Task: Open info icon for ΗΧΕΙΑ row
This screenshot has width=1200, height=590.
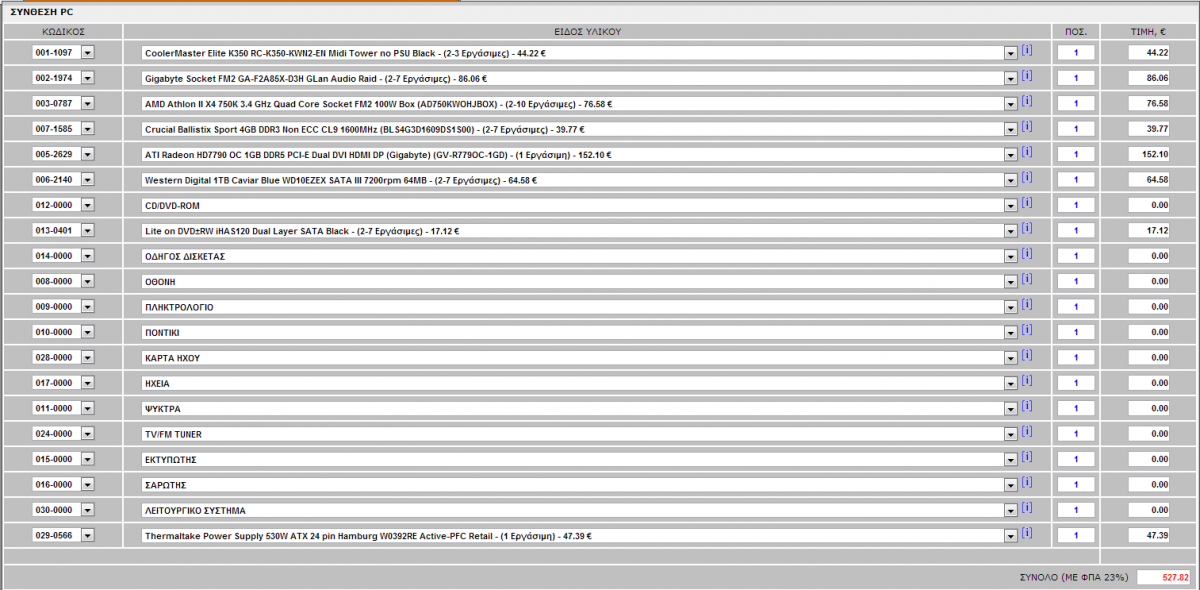Action: [x=1026, y=381]
